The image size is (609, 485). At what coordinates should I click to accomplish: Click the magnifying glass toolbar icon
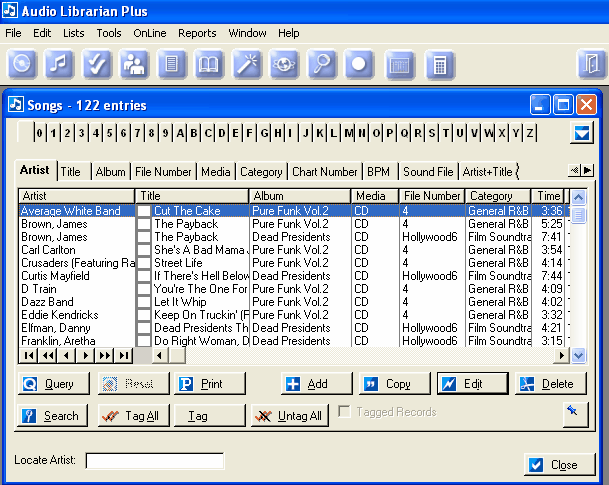click(x=322, y=64)
